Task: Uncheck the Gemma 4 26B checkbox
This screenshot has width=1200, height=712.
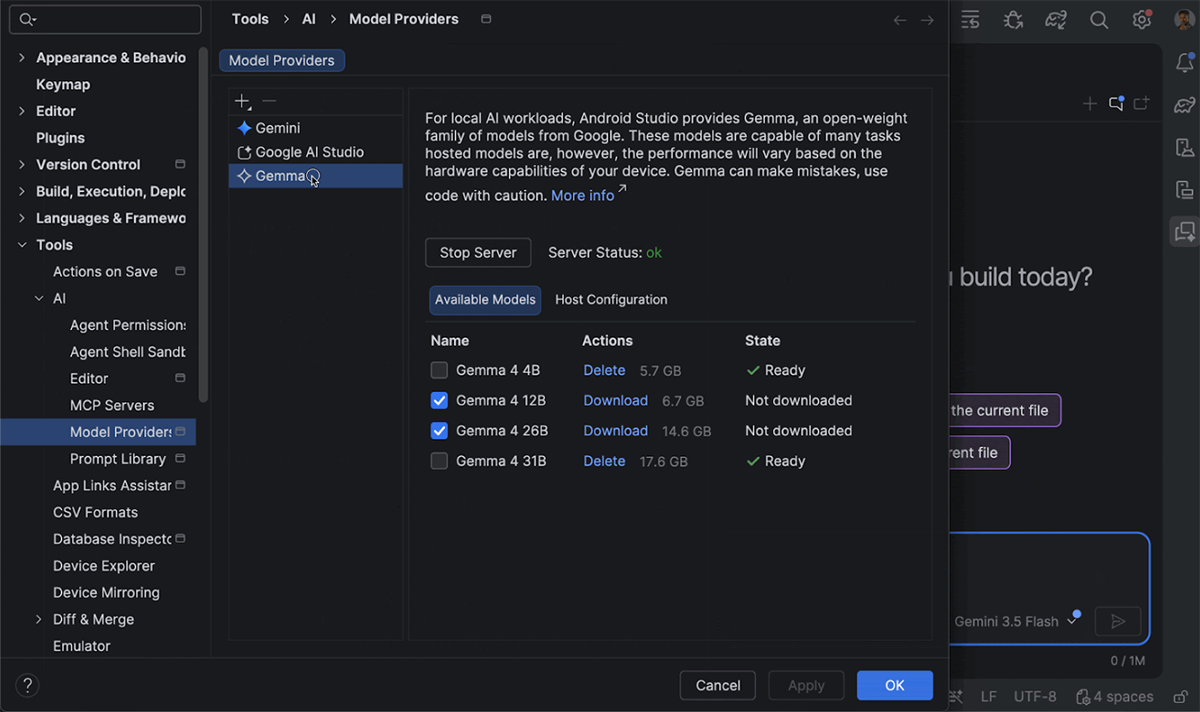Action: [x=439, y=431]
